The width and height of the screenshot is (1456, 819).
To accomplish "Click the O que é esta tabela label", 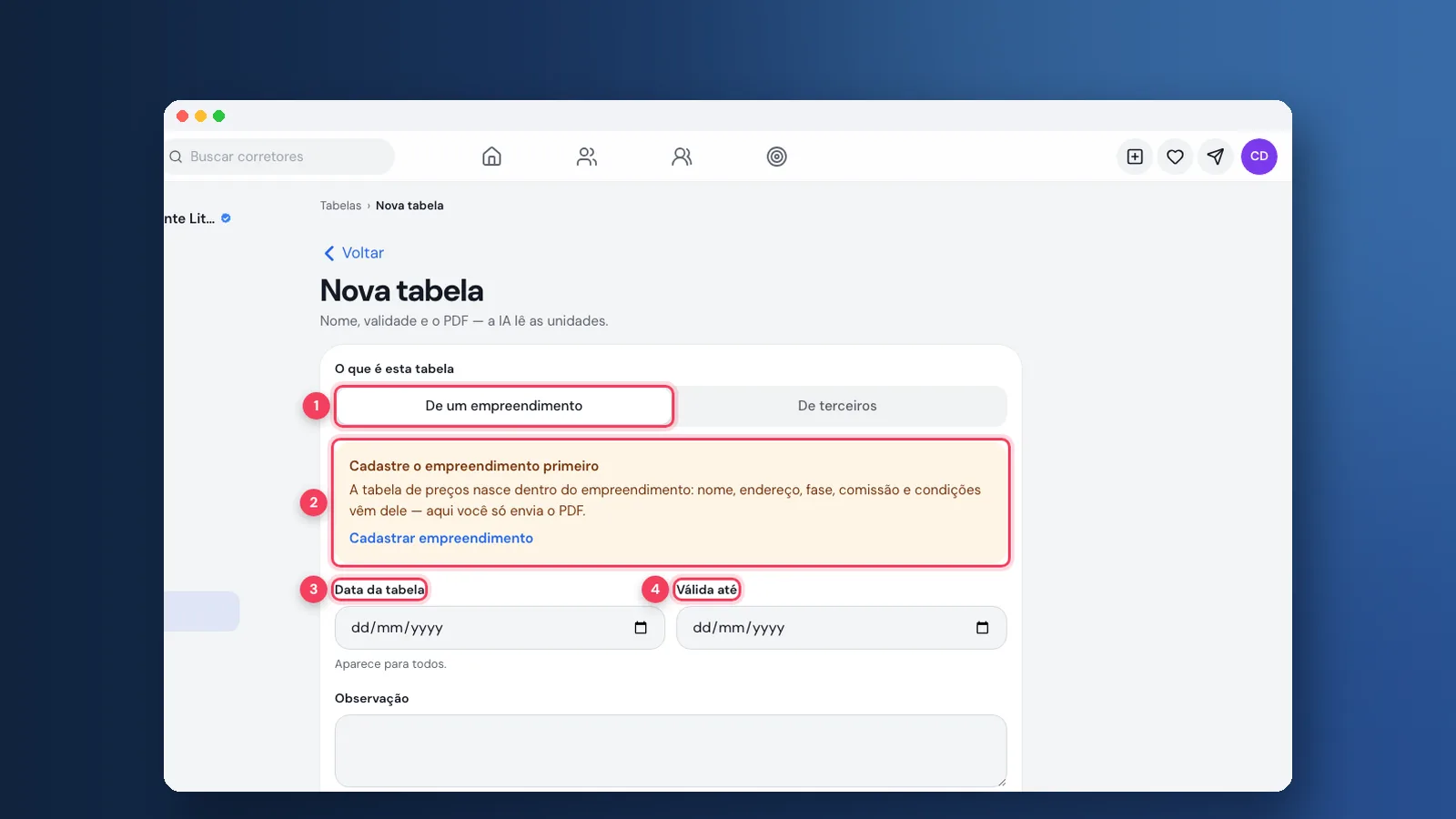I will coord(394,369).
